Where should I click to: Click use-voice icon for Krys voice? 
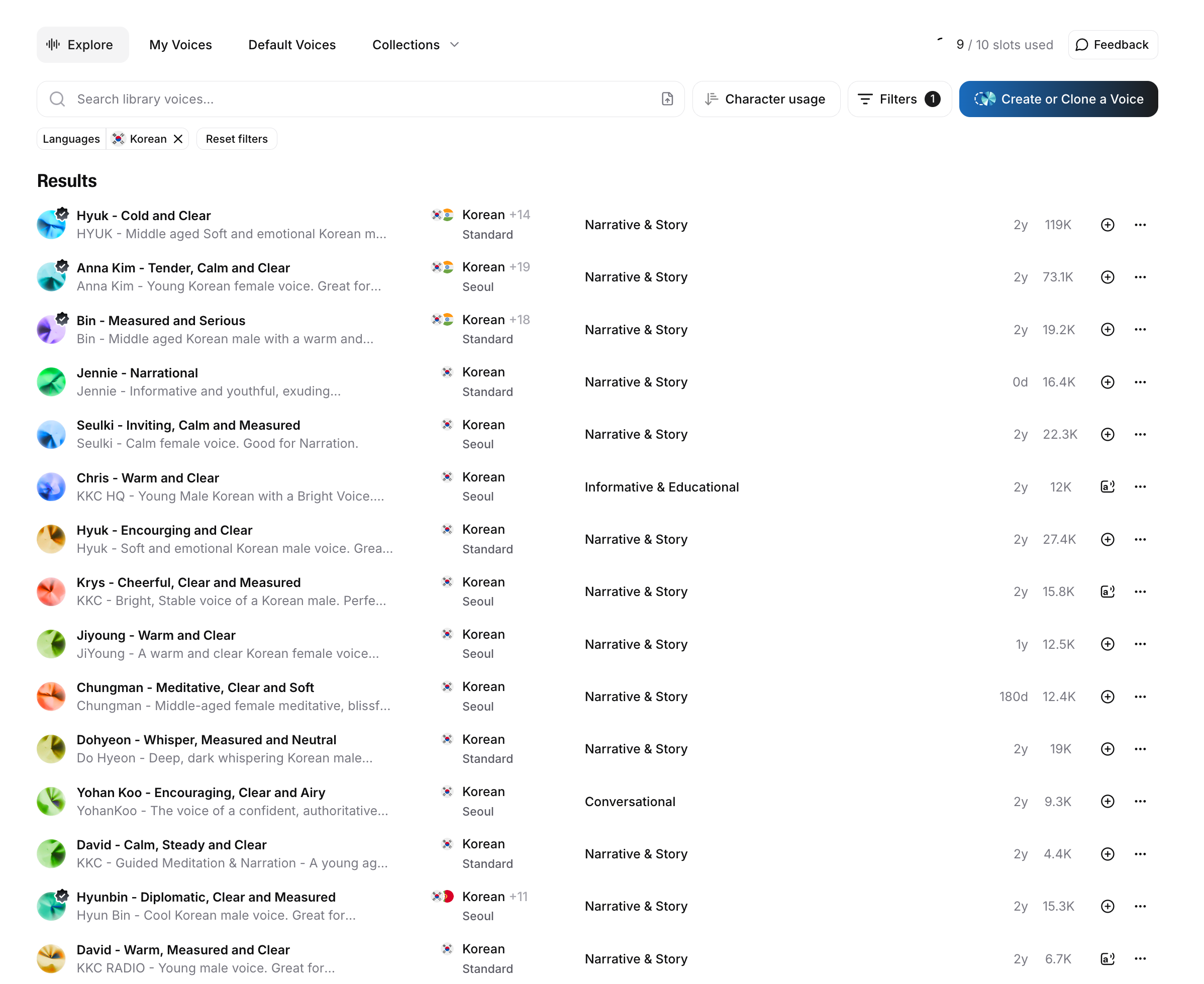pos(1107,592)
